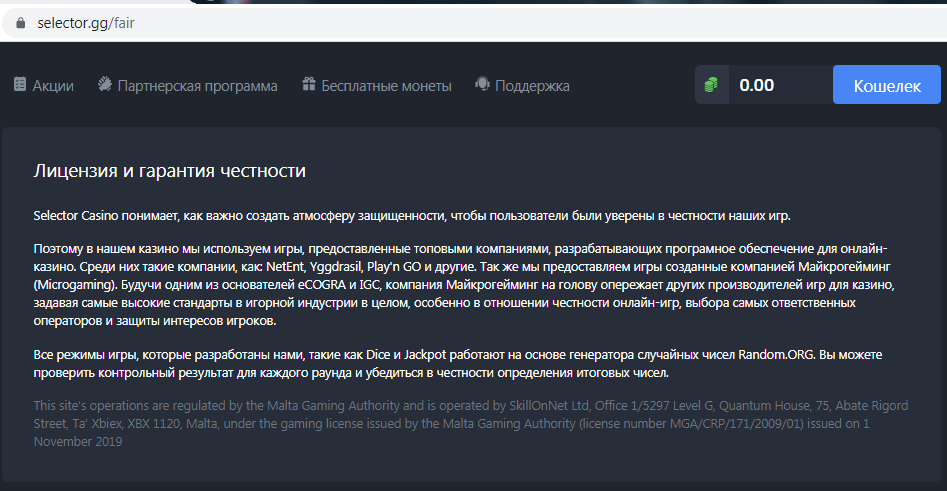Click the 0.00 balance amount

click(757, 86)
